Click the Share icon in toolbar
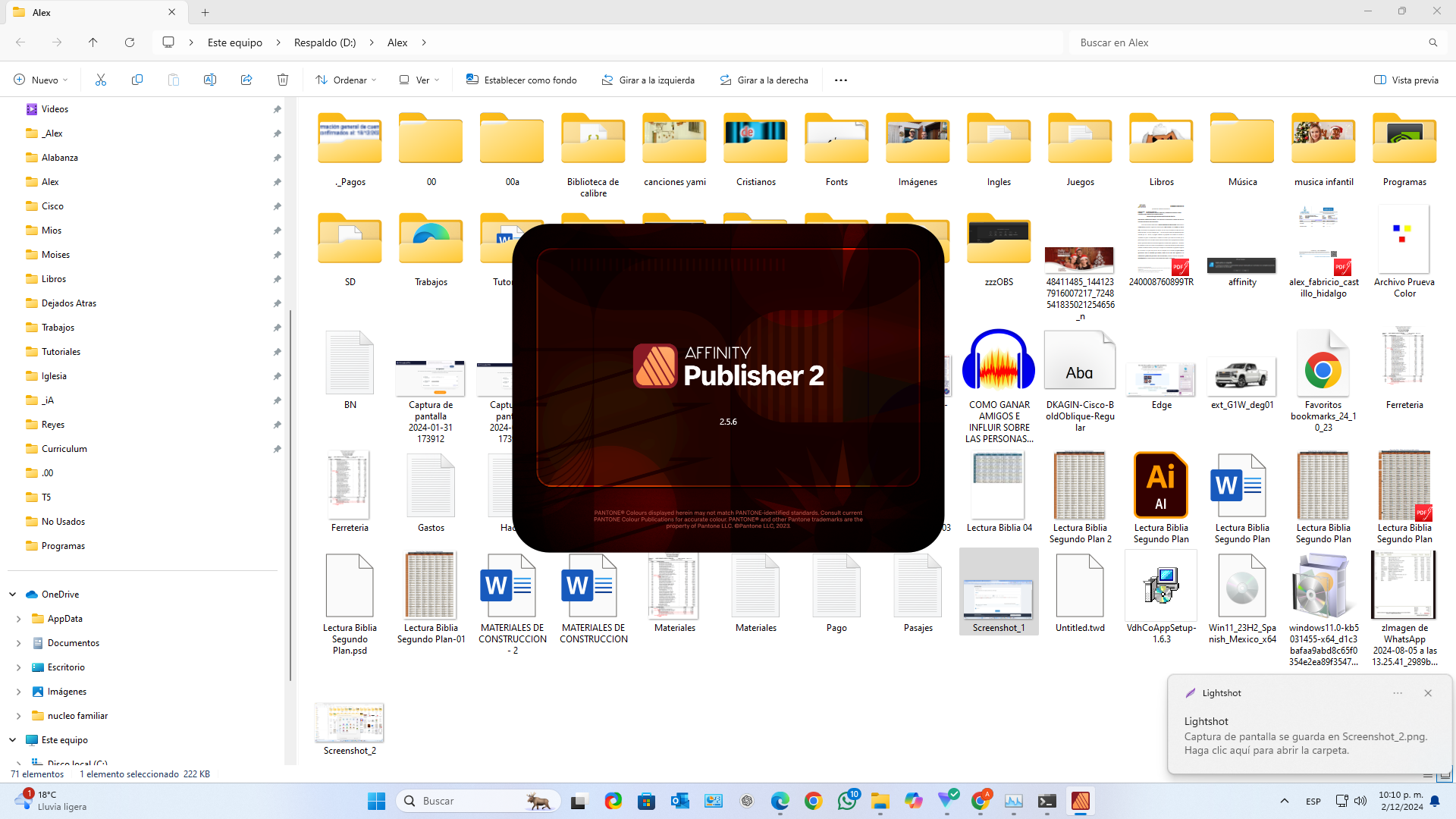The image size is (1456, 819). [246, 80]
